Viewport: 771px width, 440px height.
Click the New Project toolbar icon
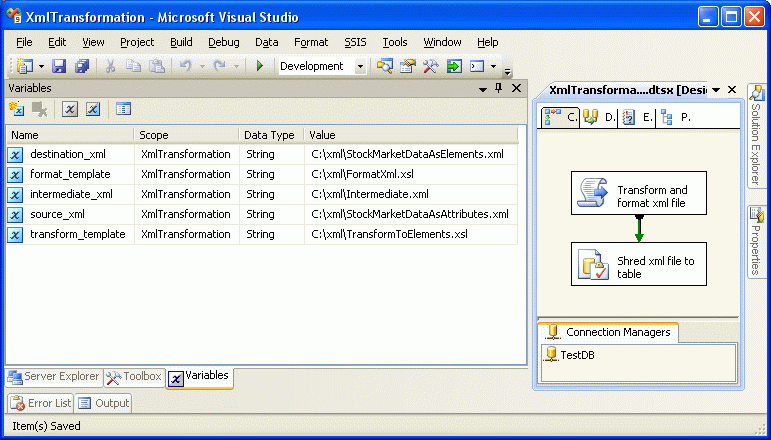tap(25, 66)
